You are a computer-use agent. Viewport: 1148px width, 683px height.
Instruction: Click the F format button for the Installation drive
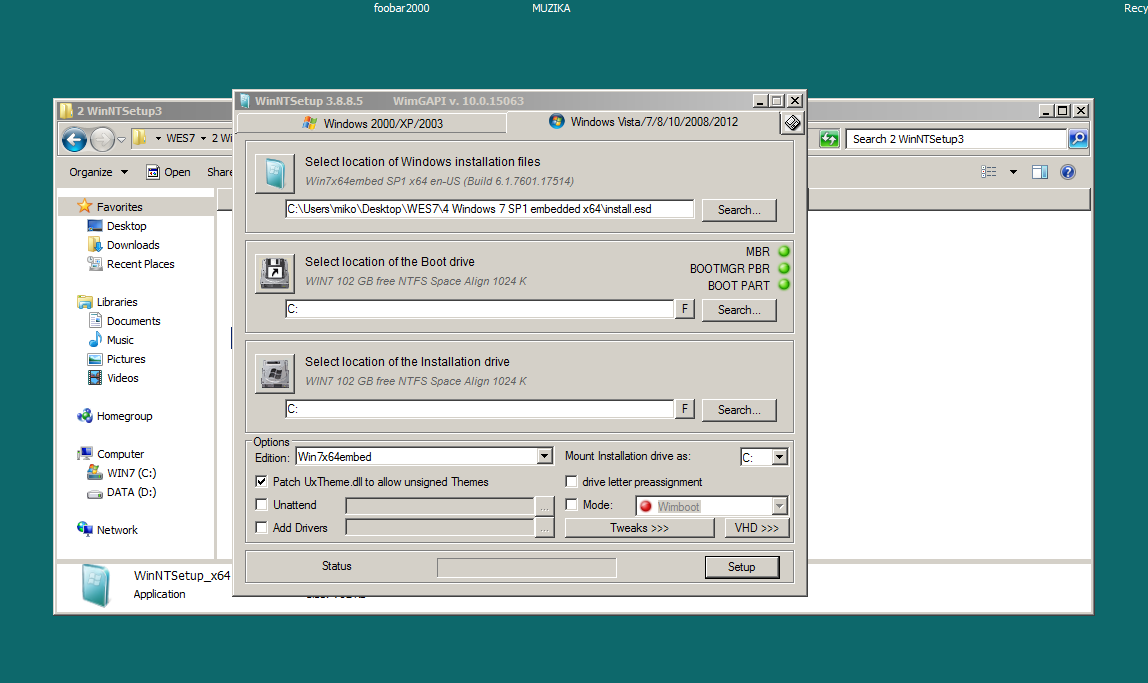(x=685, y=408)
